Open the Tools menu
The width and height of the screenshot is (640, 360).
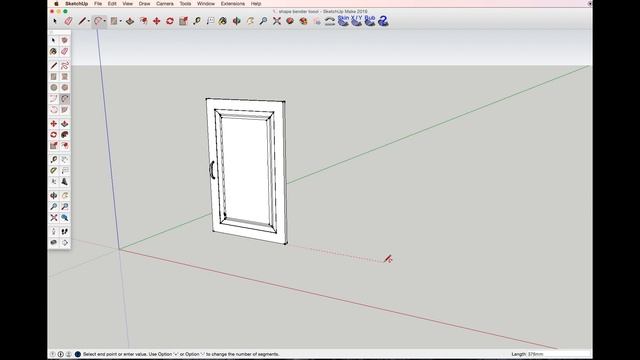(185, 3)
